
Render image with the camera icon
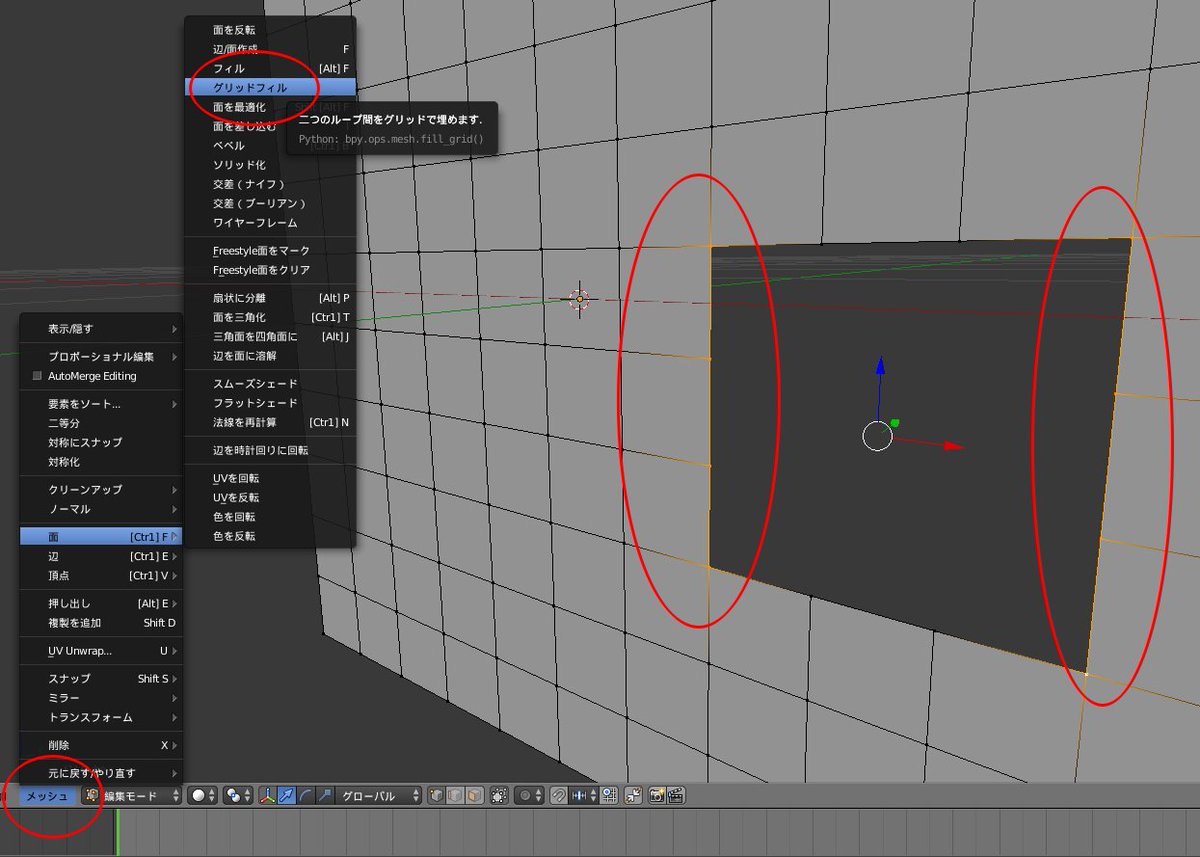point(657,796)
